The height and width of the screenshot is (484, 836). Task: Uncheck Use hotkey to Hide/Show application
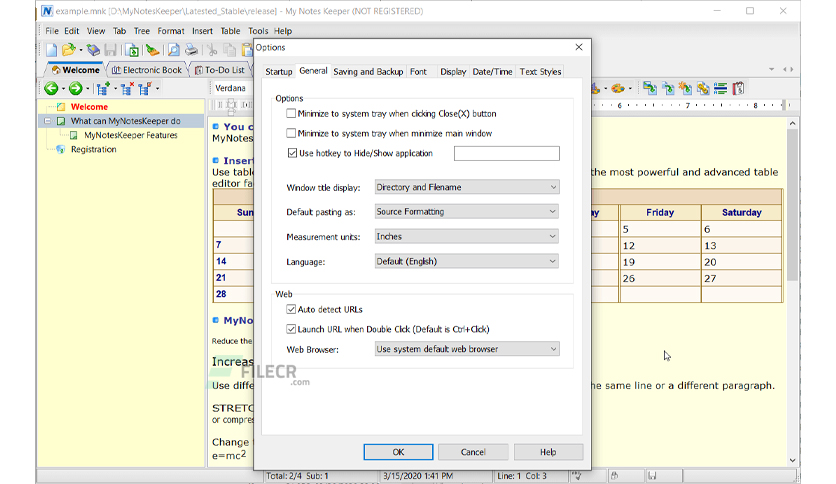[292, 153]
